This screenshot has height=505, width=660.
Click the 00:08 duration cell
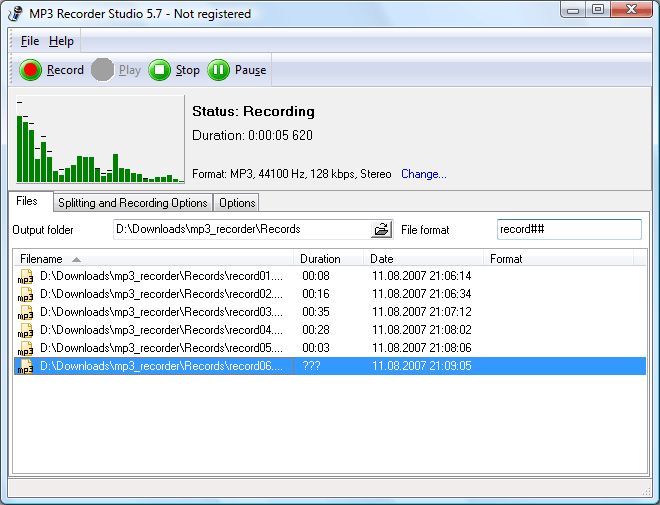(x=316, y=276)
